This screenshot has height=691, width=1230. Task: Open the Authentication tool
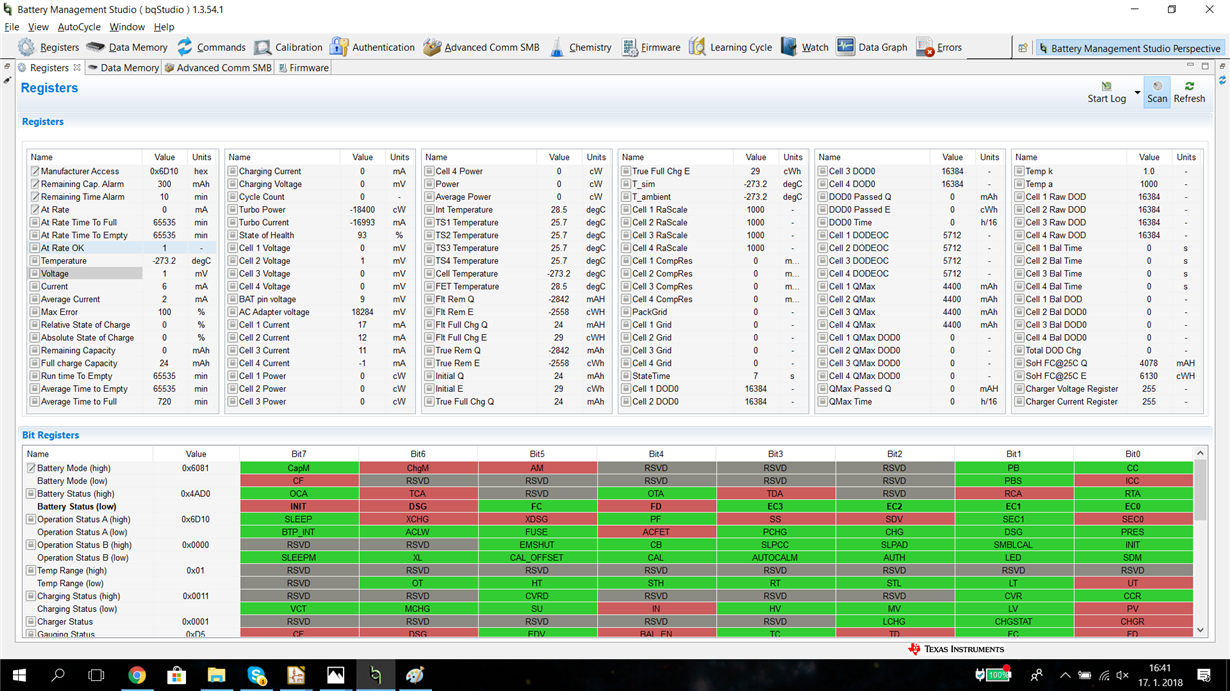click(372, 47)
